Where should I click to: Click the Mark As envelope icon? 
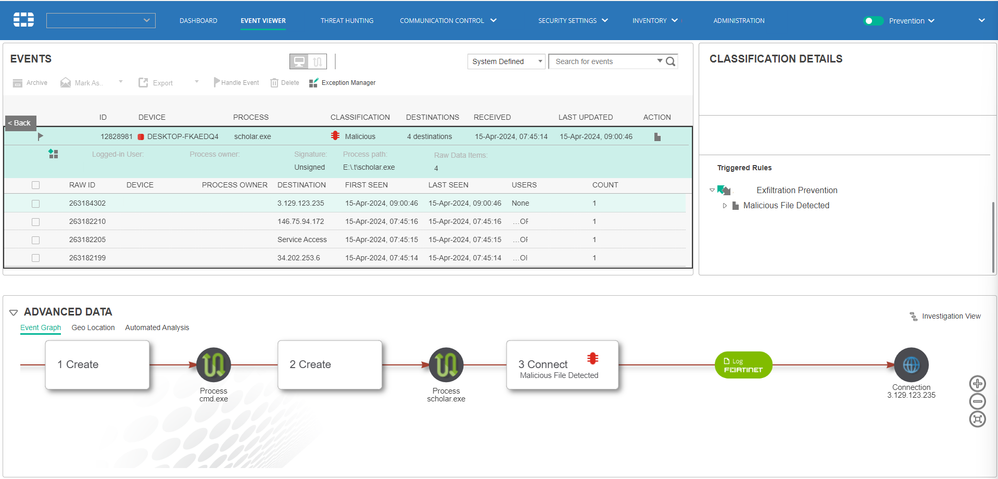tap(66, 83)
